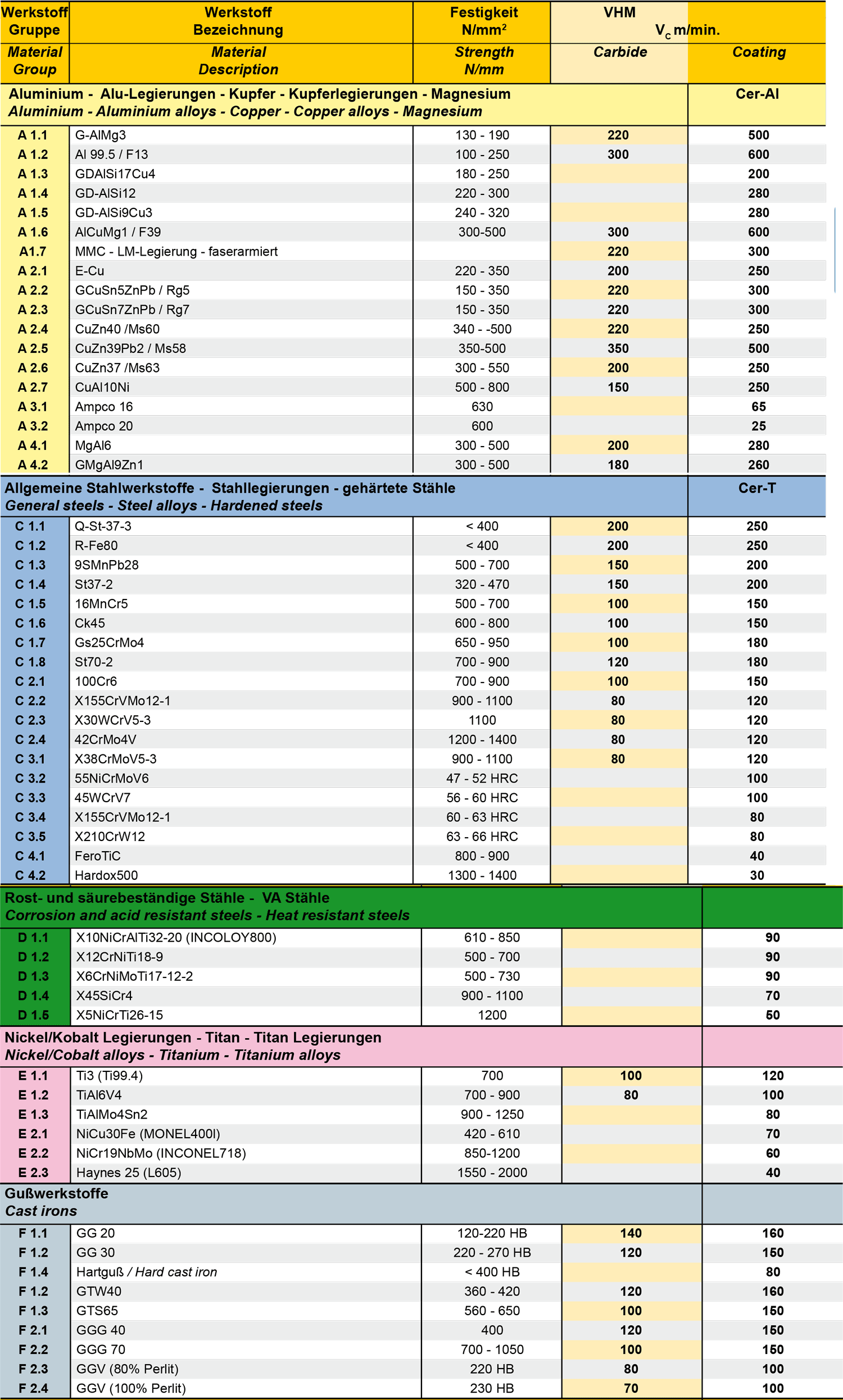This screenshot has width=843, height=1400.
Task: Click the Q-St-37-3 material name
Action: [x=103, y=526]
